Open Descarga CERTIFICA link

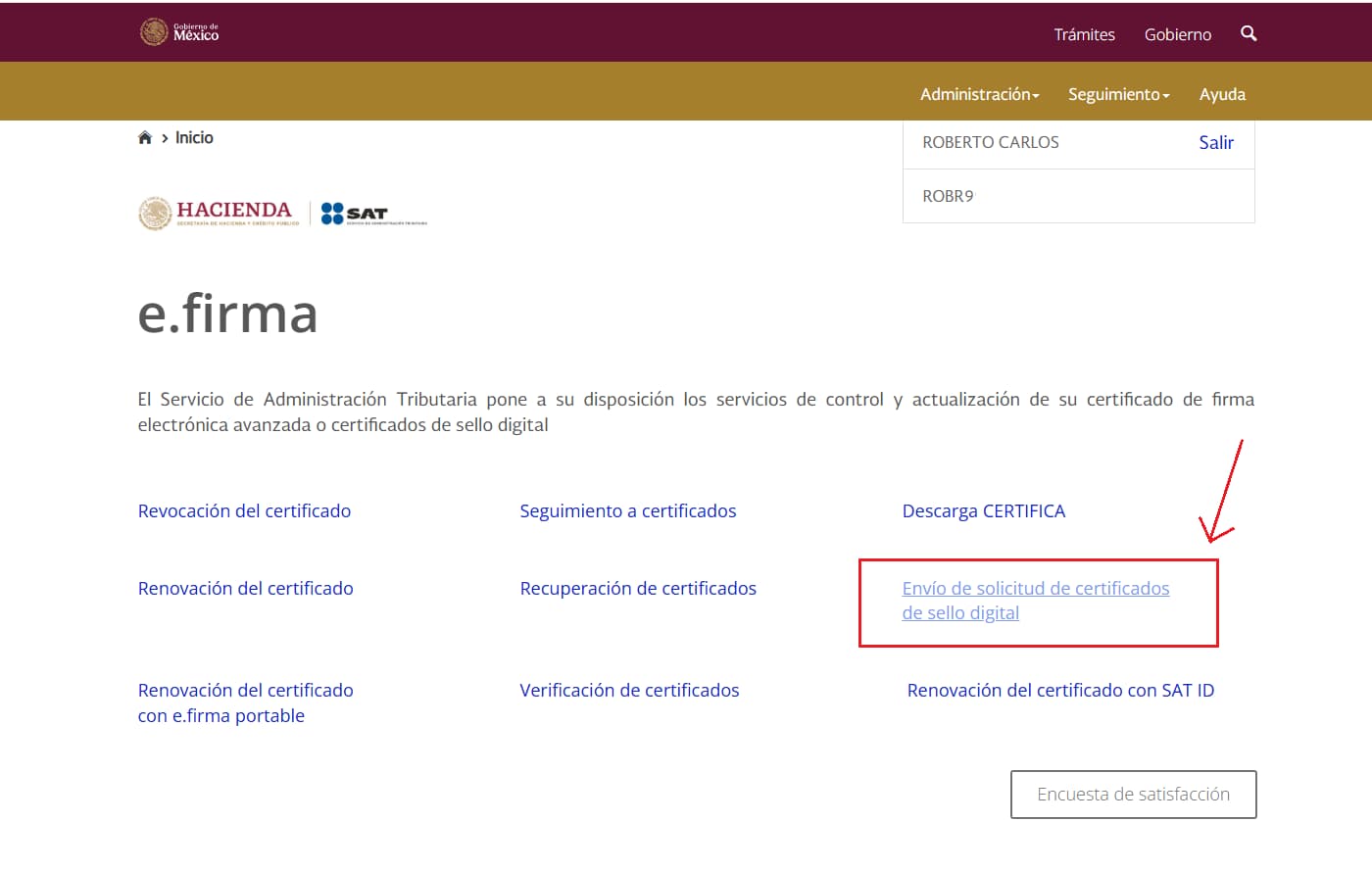click(984, 511)
